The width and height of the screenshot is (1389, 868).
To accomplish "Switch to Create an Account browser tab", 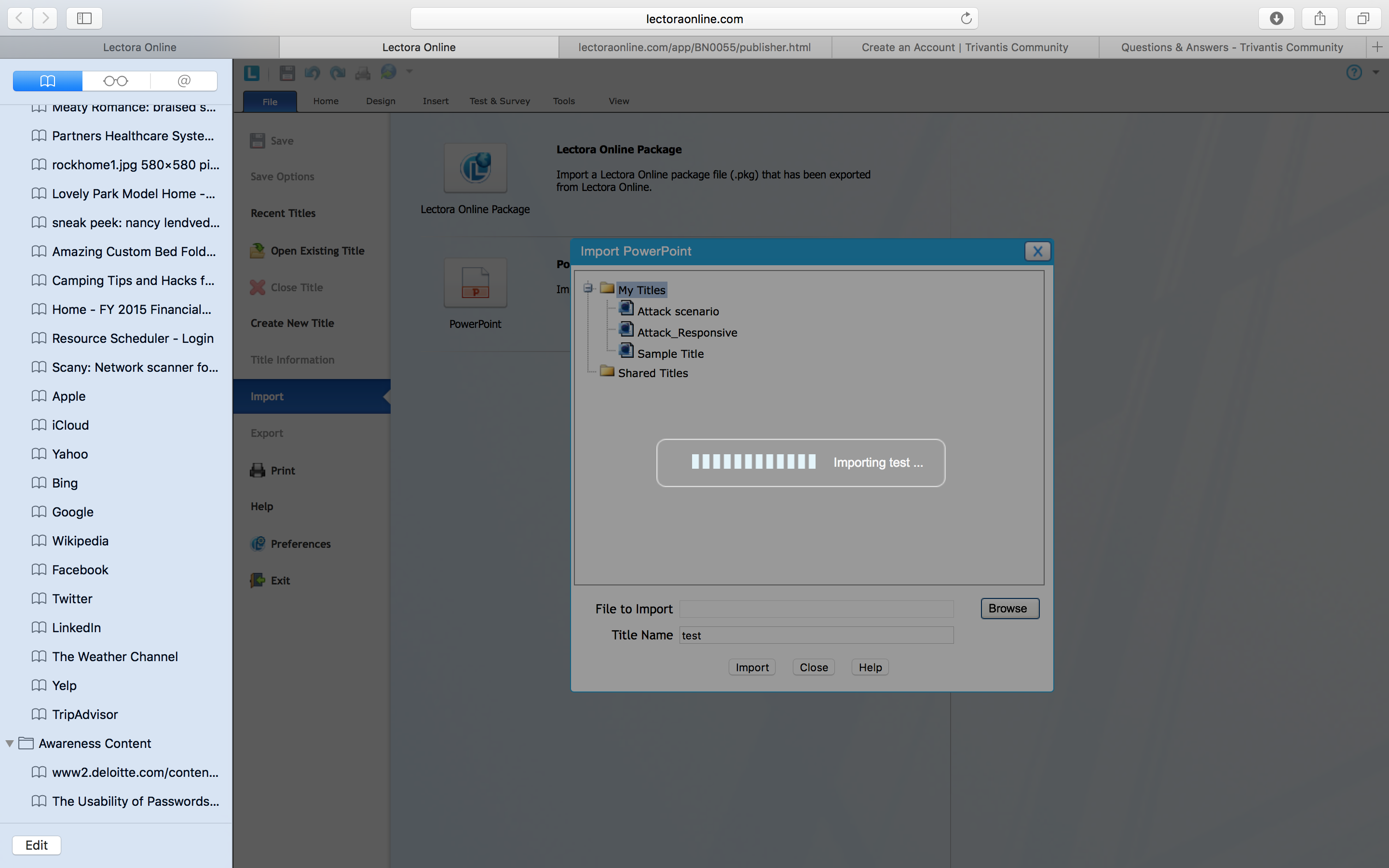I will 965,47.
